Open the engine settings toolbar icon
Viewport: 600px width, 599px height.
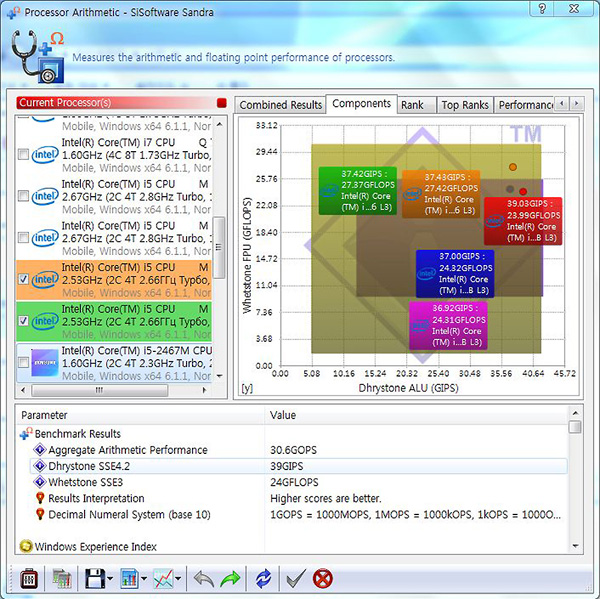tap(29, 578)
